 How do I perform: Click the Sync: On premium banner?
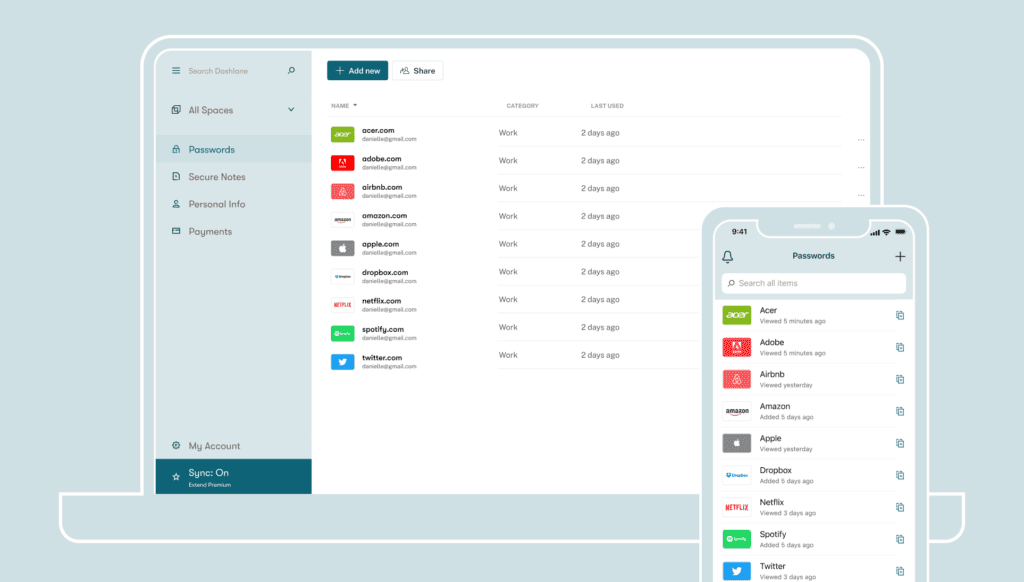pyautogui.click(x=233, y=477)
